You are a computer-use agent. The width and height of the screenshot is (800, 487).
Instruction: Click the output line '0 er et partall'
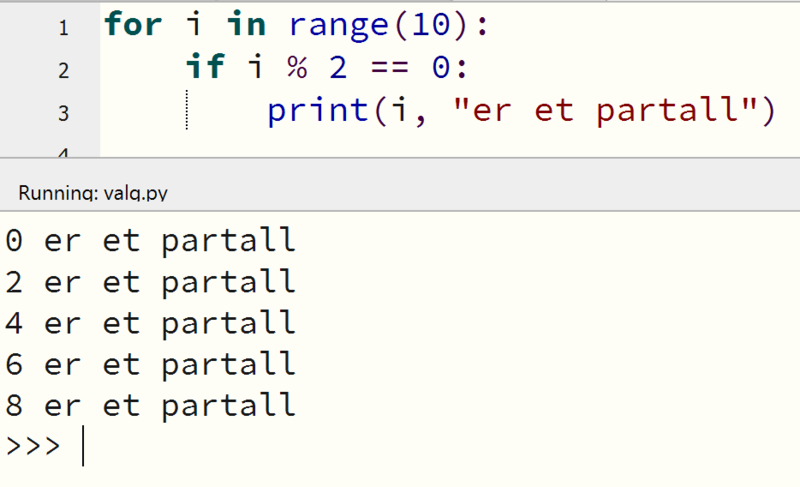(x=150, y=241)
